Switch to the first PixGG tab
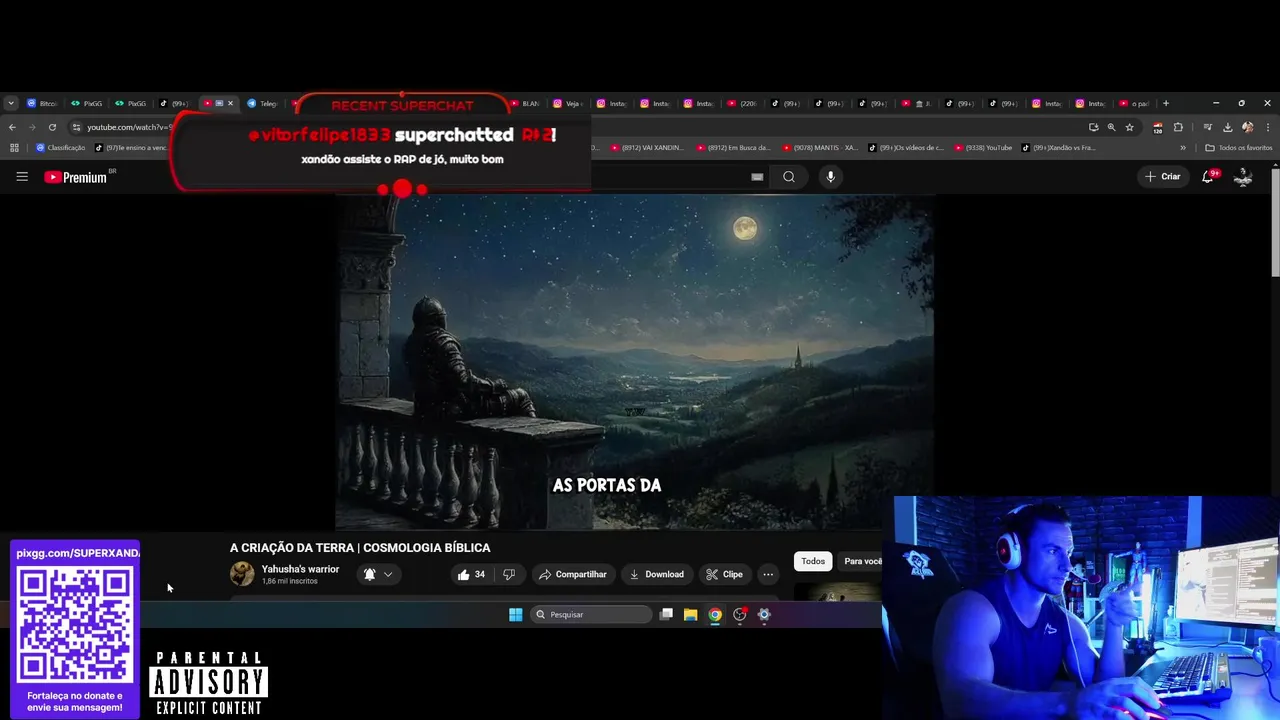 point(86,103)
